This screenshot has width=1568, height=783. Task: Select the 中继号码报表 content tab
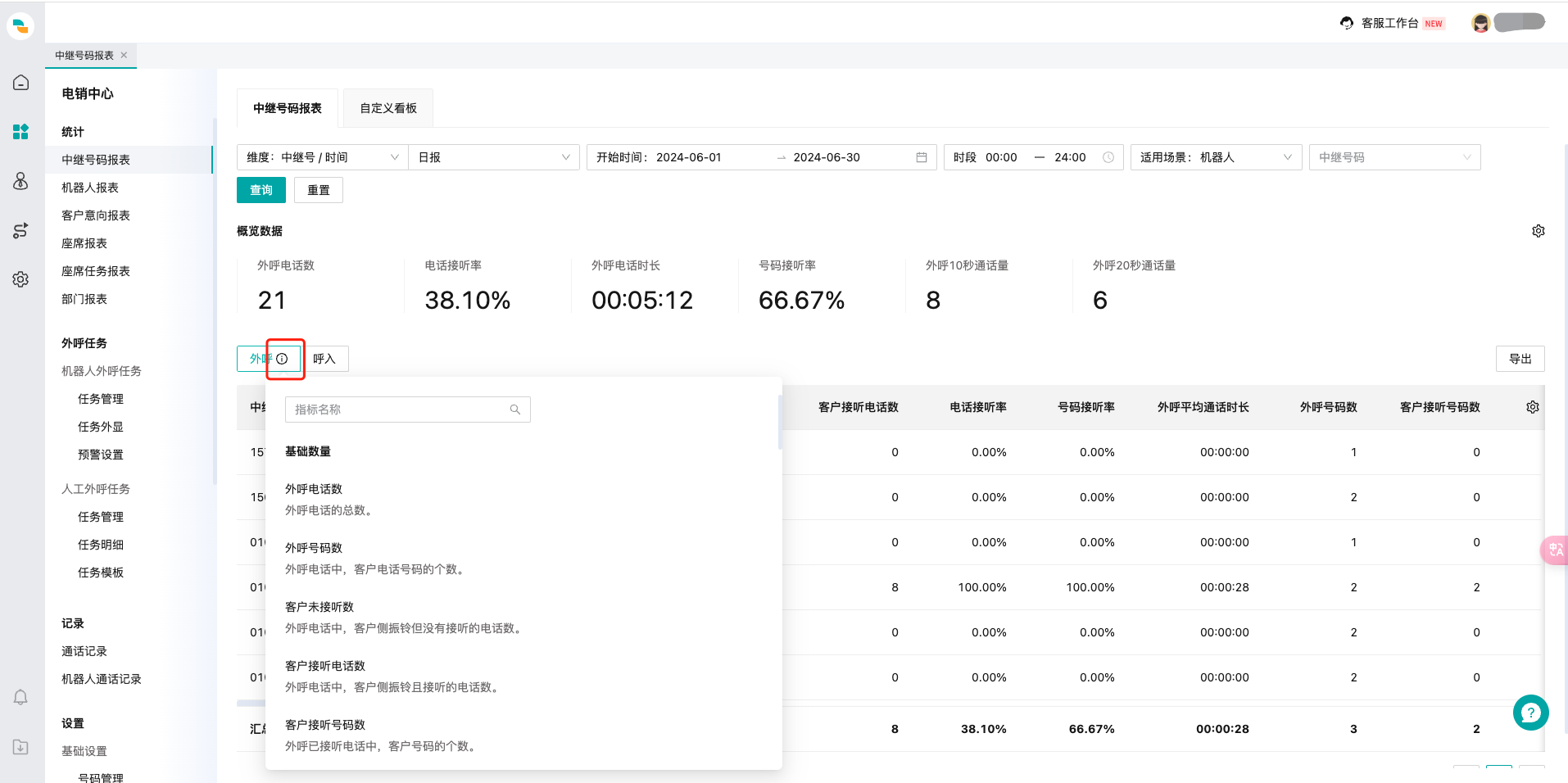click(288, 108)
